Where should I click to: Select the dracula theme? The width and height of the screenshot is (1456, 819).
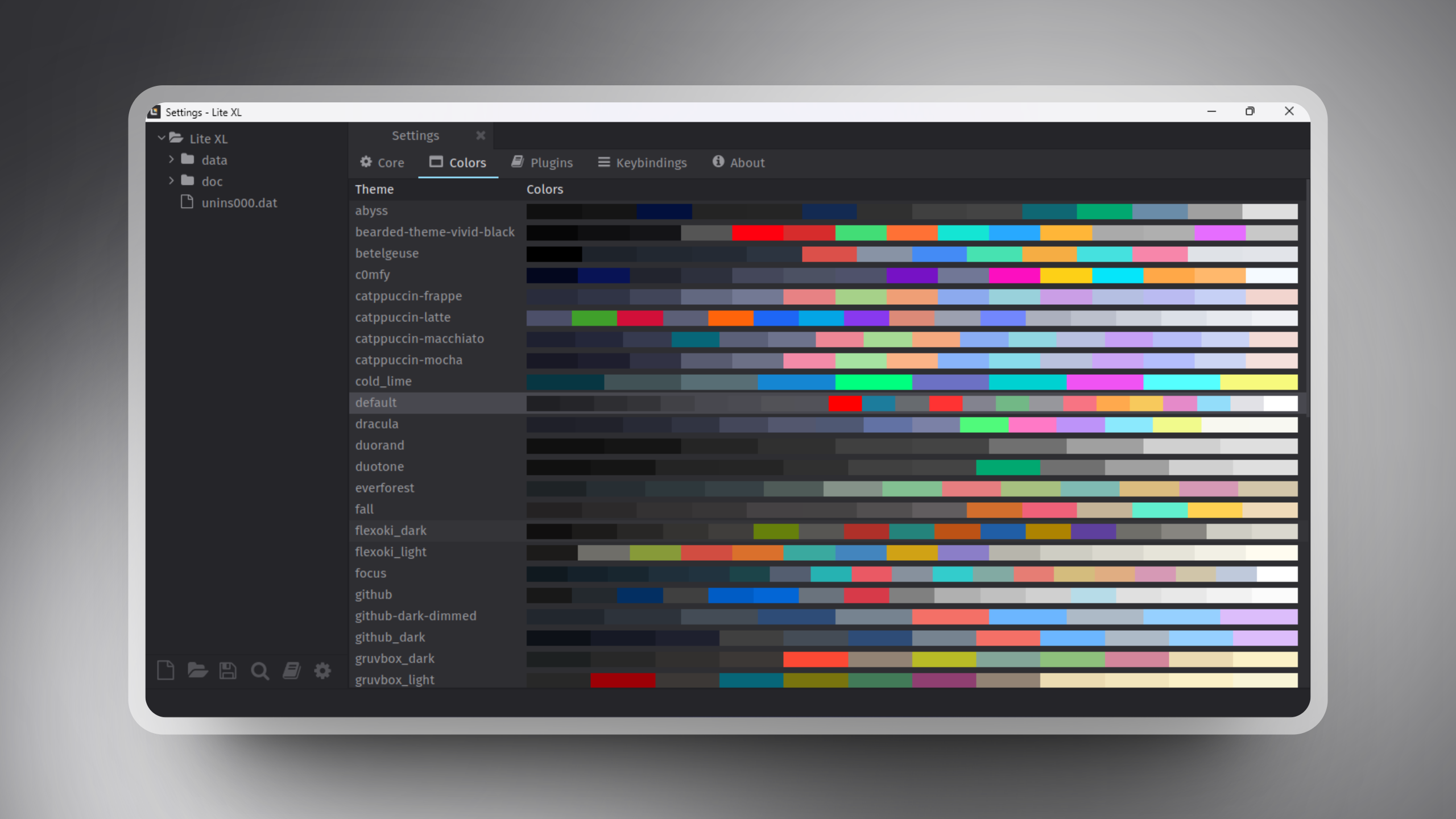377,424
